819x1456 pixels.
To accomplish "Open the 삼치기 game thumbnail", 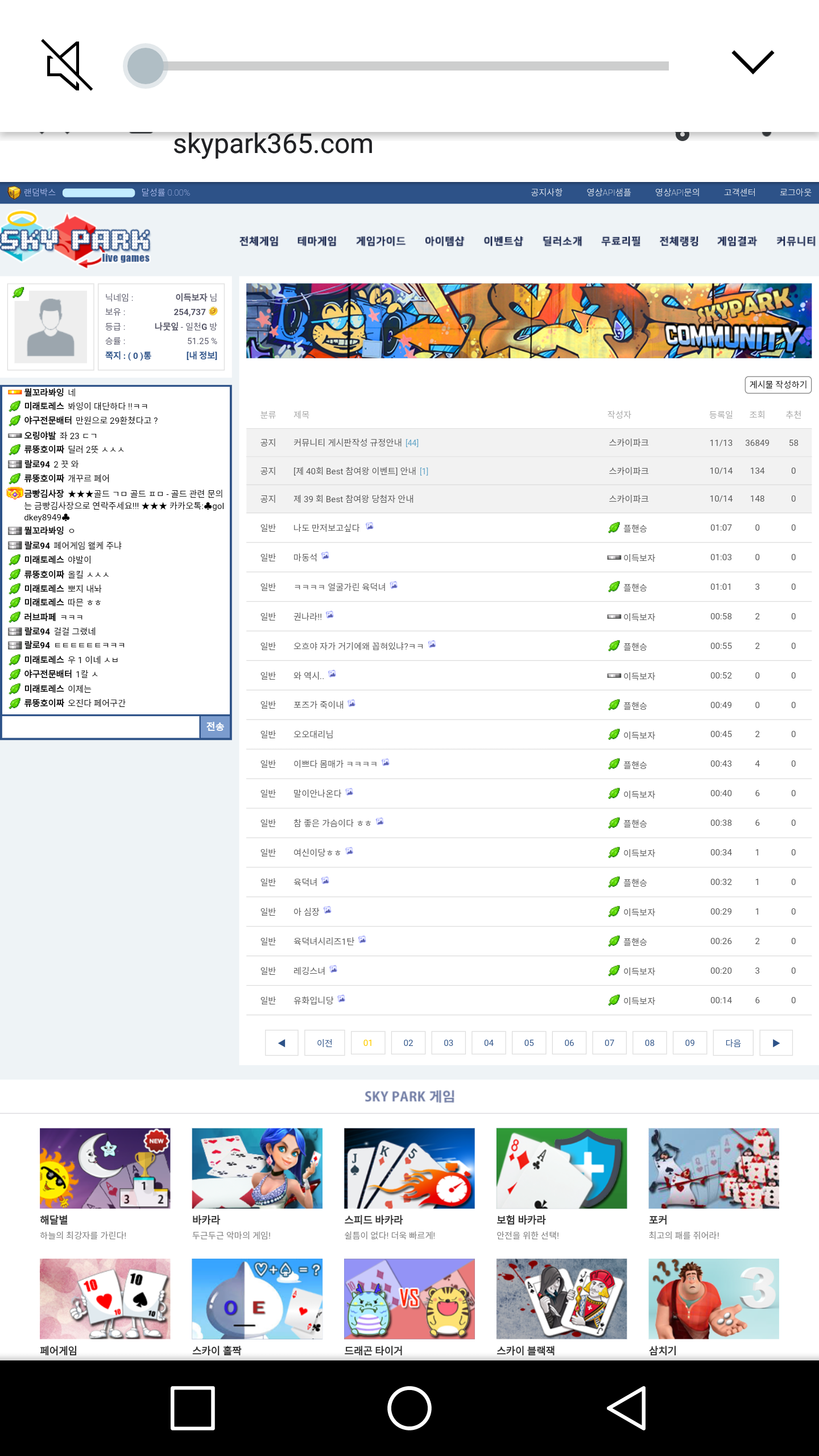I will click(x=714, y=1298).
